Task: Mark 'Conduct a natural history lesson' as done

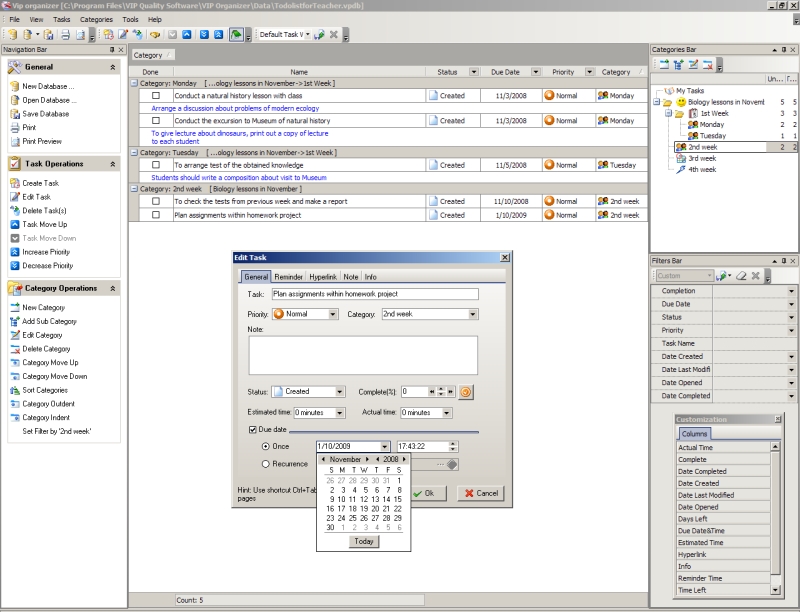Action: click(156, 96)
